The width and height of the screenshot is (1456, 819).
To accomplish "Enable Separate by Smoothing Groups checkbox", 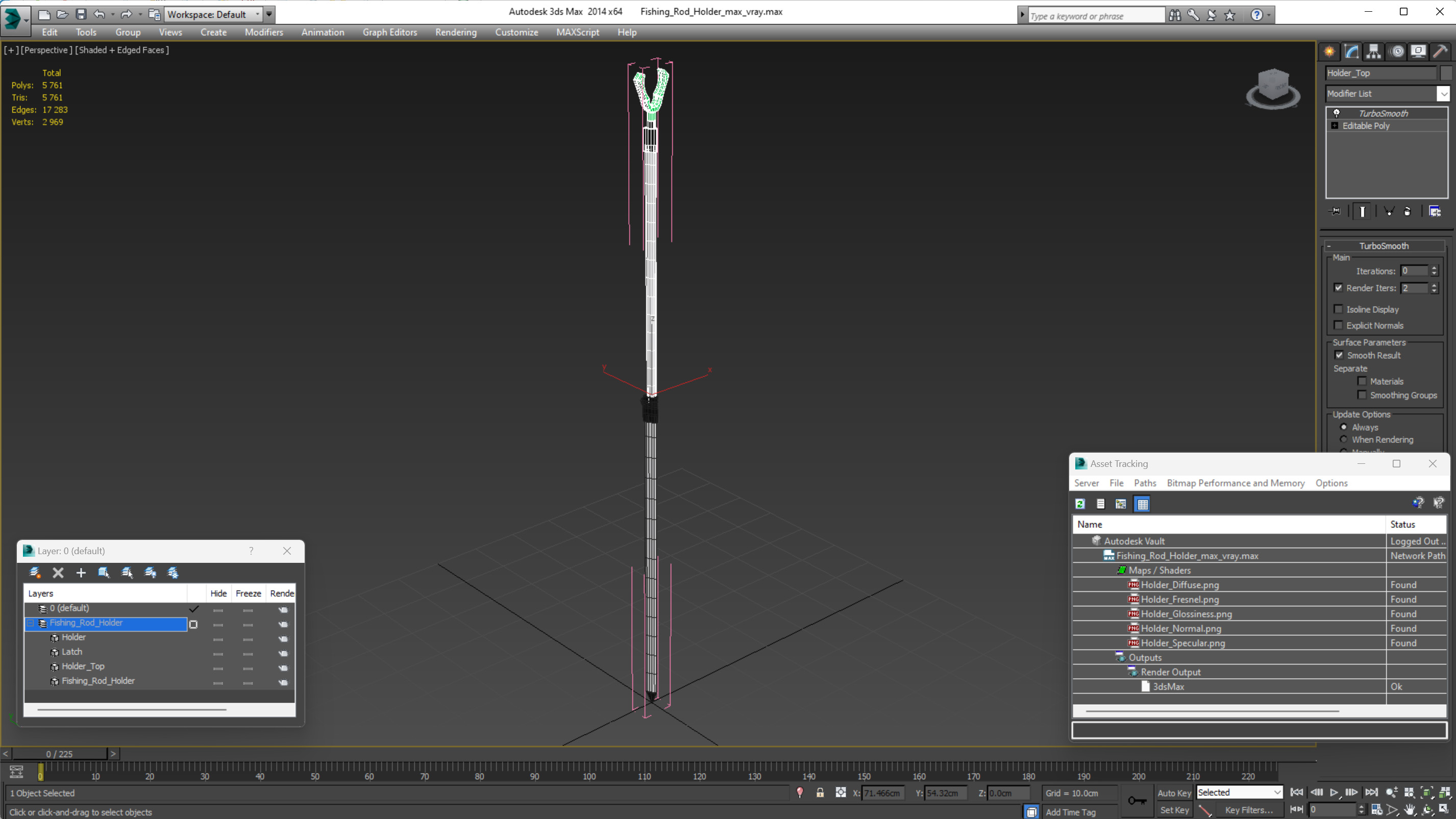I will (x=1362, y=395).
